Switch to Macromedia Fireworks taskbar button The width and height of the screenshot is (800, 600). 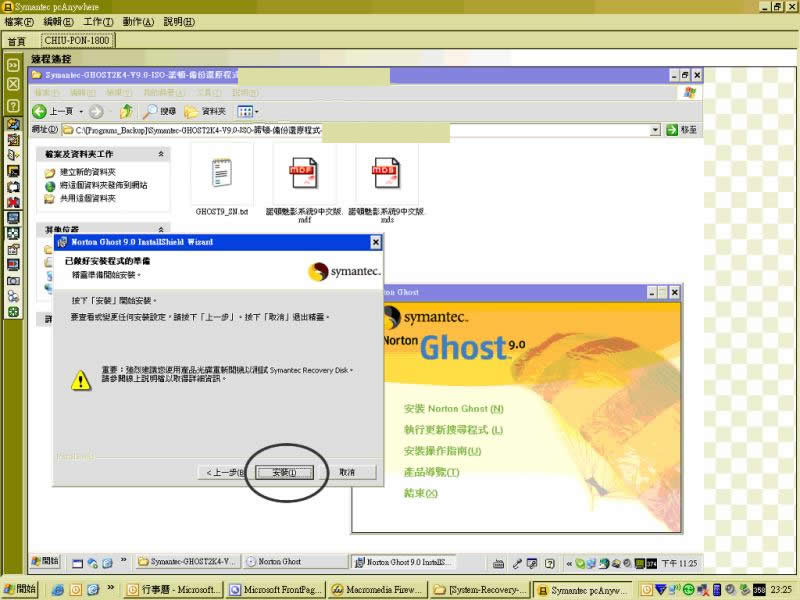pos(378,590)
